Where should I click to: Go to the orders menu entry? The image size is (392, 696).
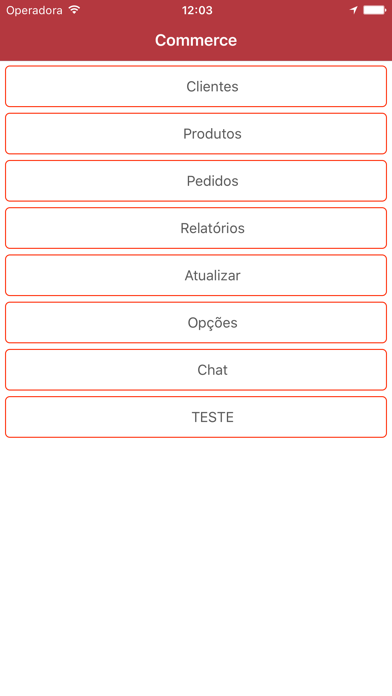(x=196, y=181)
